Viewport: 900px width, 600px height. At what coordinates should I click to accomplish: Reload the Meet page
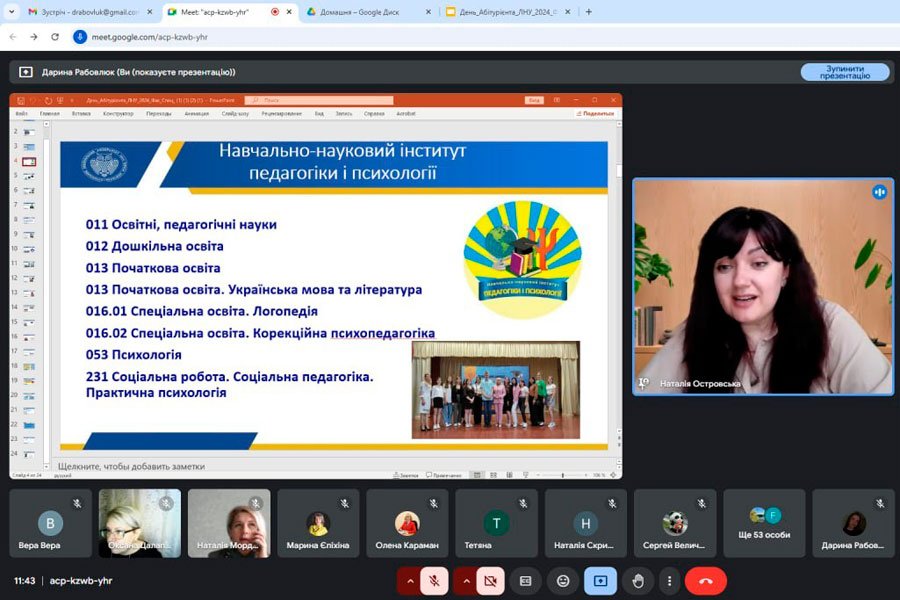coord(55,36)
